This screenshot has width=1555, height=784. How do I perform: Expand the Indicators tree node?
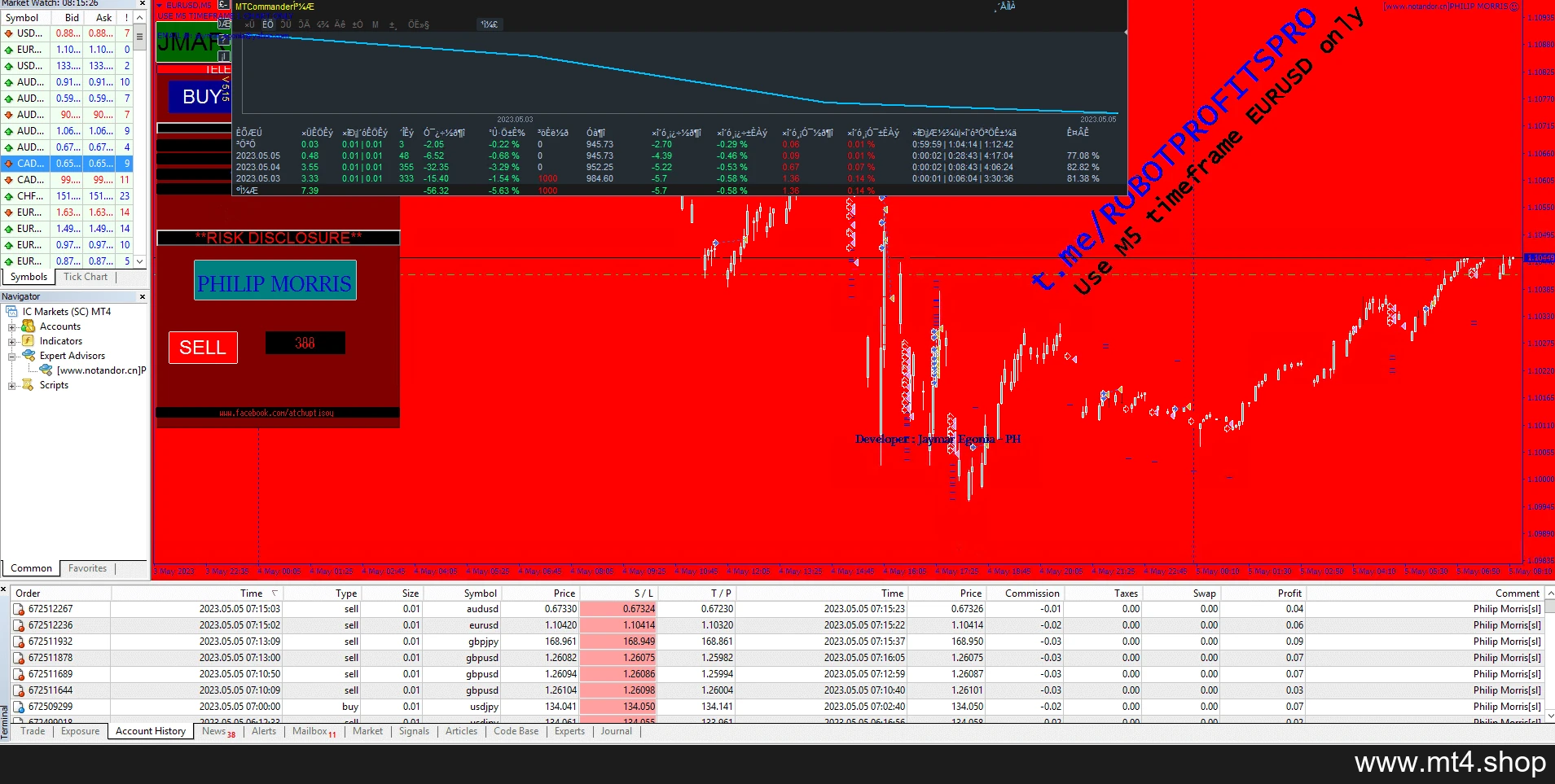(12, 341)
